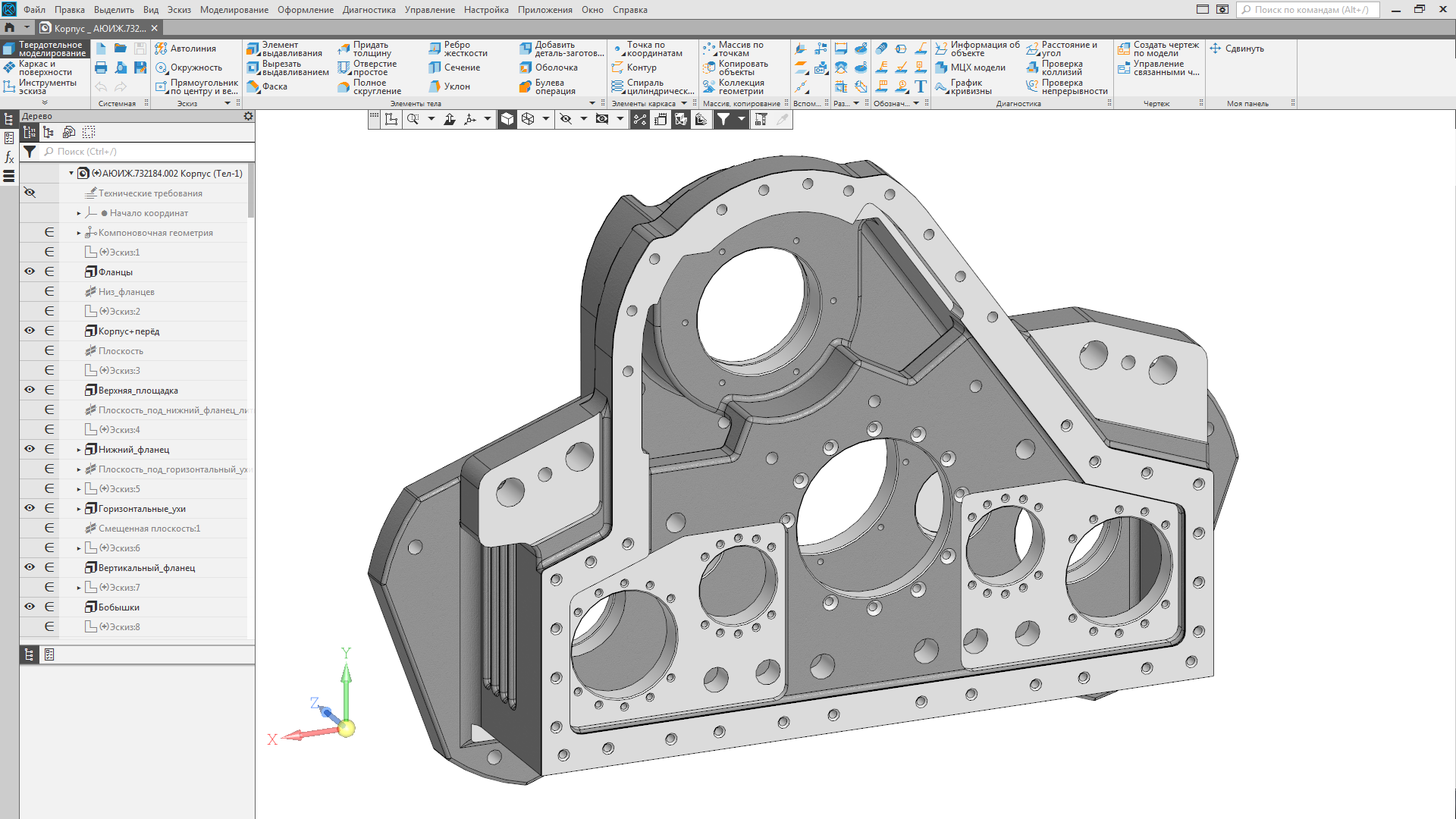This screenshot has width=1456, height=819.
Task: Click Создать чертеж по модели
Action: pos(1158,49)
